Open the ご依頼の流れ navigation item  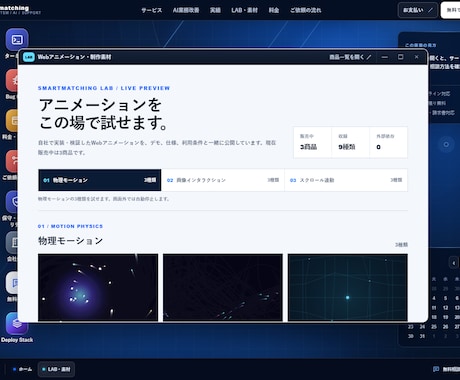(x=305, y=10)
